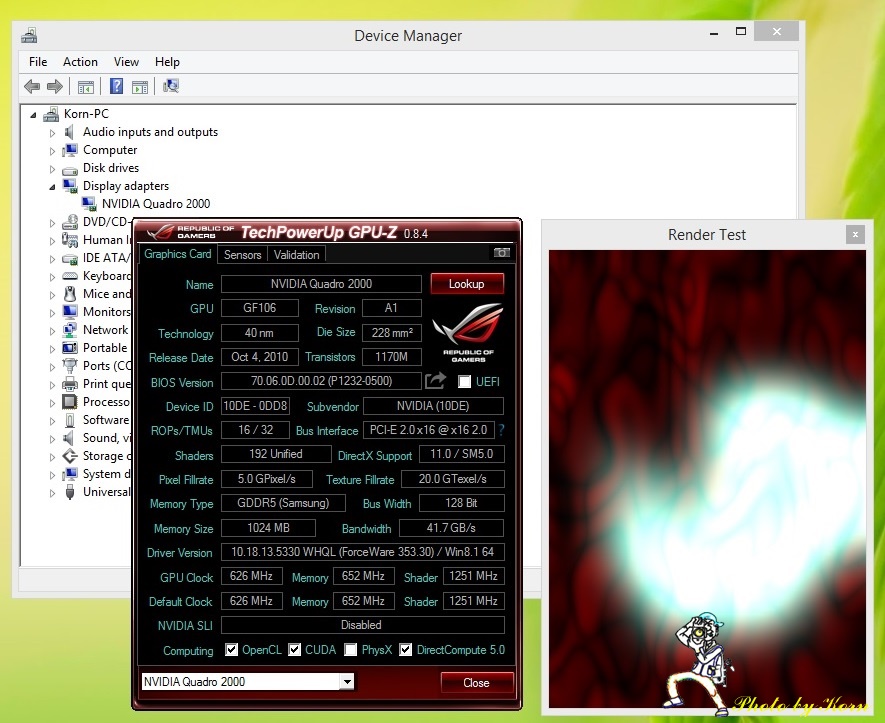Click the Close button in GPU-Z
Viewport: 885px width, 723px height.
pos(476,682)
